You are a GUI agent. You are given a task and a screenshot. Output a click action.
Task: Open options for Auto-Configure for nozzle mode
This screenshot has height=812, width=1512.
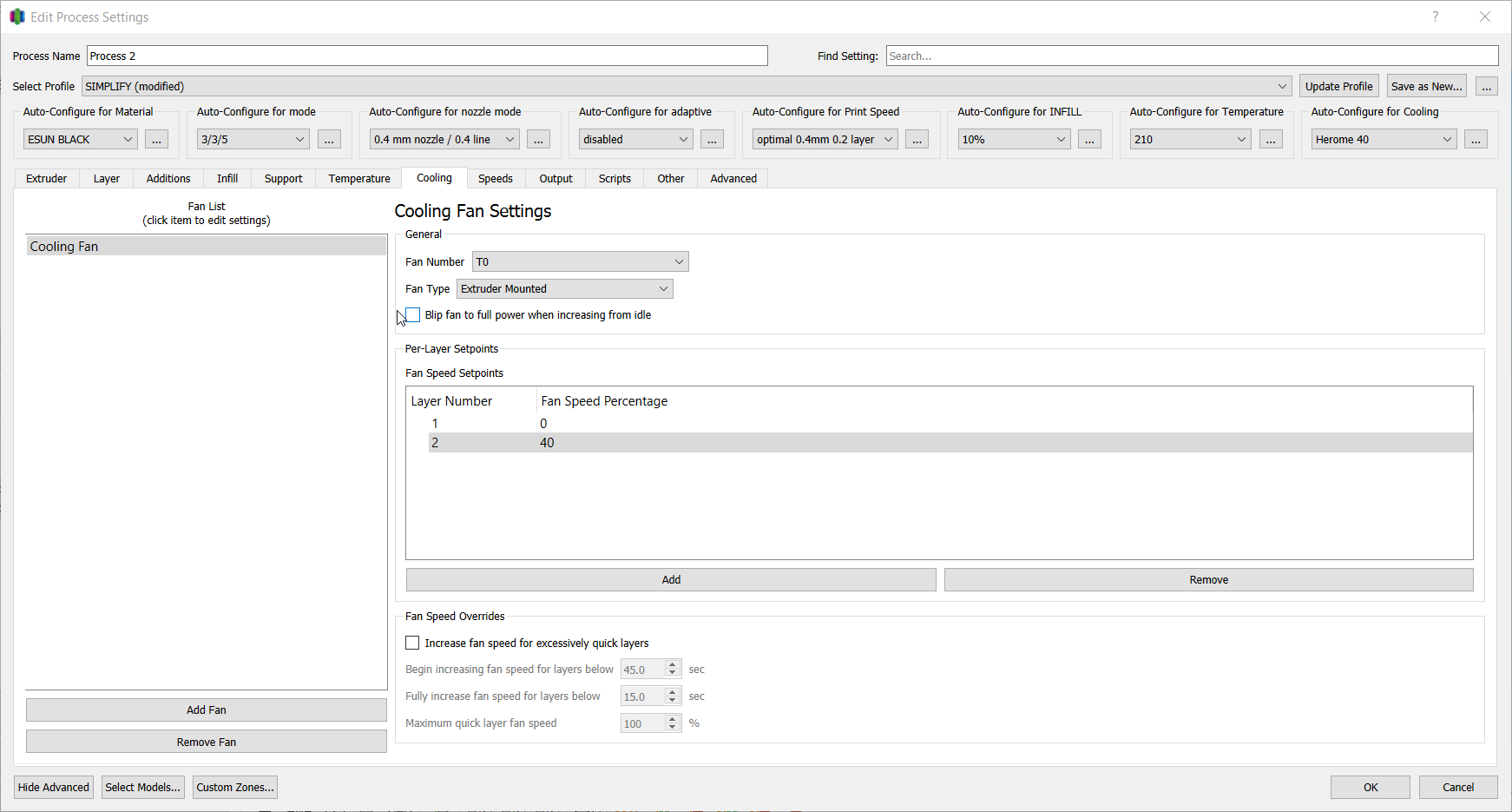(x=538, y=139)
